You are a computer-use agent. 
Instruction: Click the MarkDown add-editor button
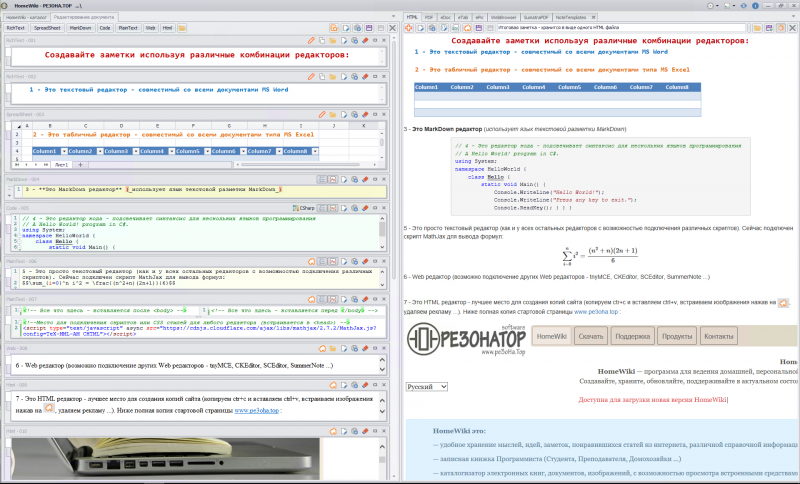pyautogui.click(x=80, y=28)
